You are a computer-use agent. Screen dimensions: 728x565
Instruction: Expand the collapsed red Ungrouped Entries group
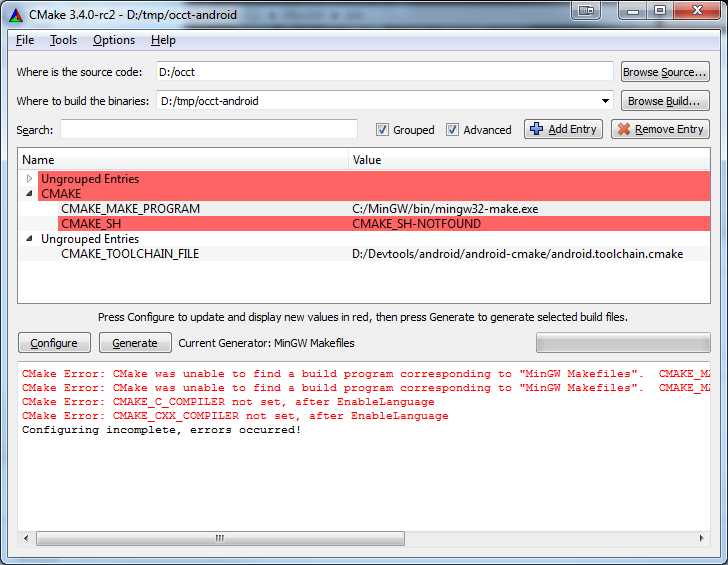click(x=29, y=179)
